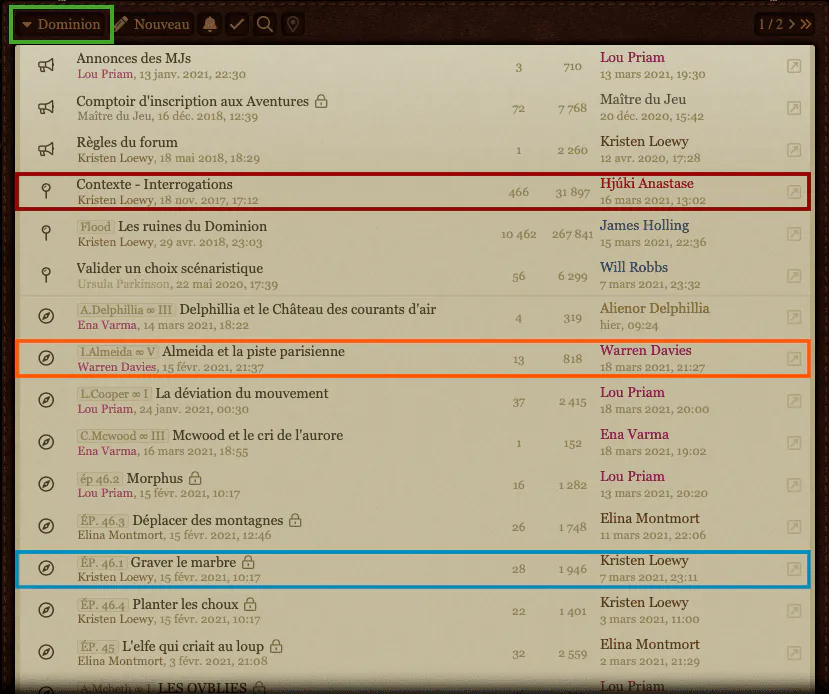Viewport: 829px width, 694px height.
Task: Go to last post of Déplacer des montagnes
Action: [794, 527]
